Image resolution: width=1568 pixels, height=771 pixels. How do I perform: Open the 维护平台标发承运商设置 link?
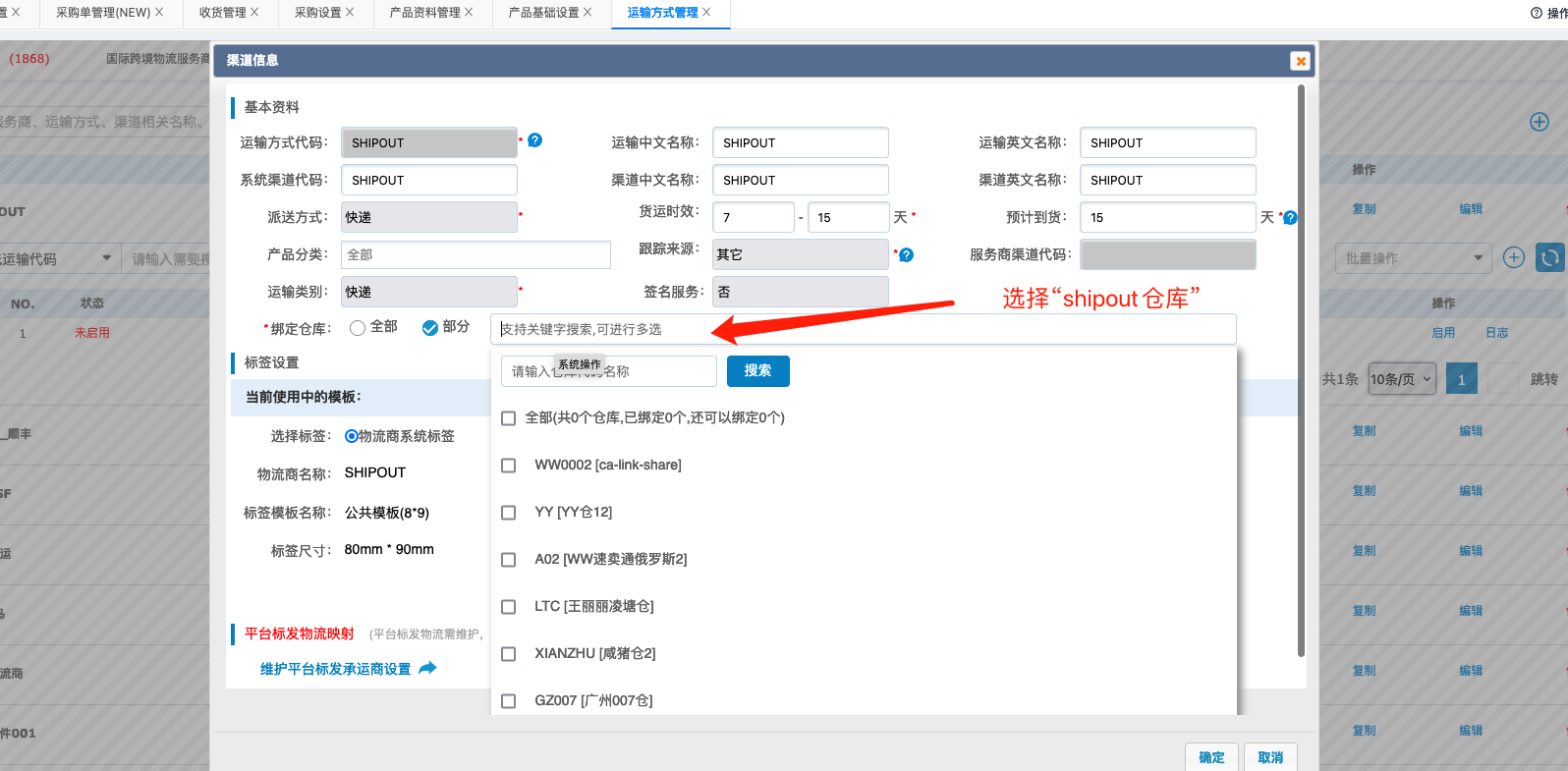pyautogui.click(x=336, y=669)
